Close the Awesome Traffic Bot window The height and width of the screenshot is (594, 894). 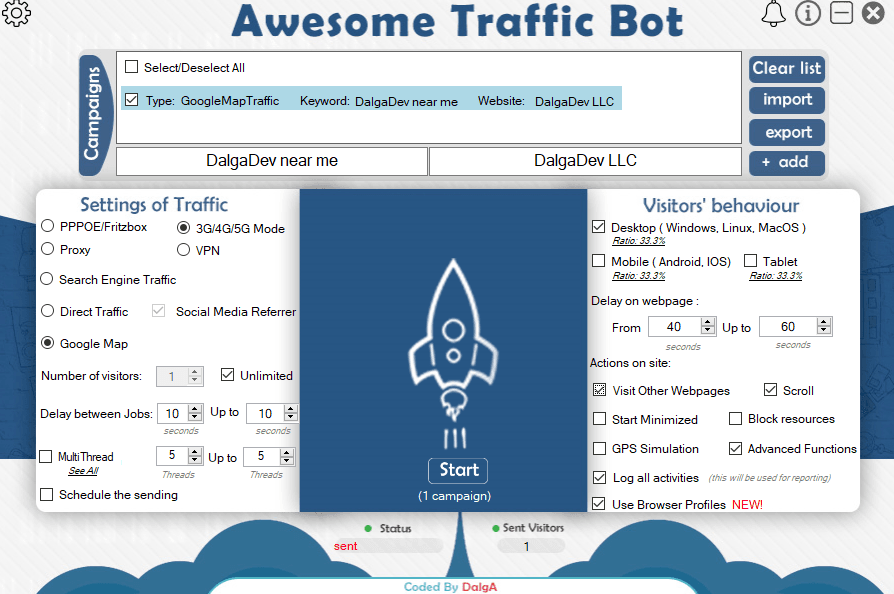point(873,13)
